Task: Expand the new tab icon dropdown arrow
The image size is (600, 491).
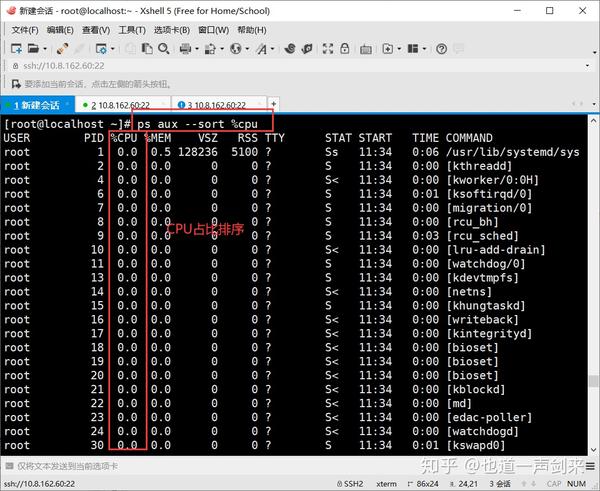Action: (399, 49)
